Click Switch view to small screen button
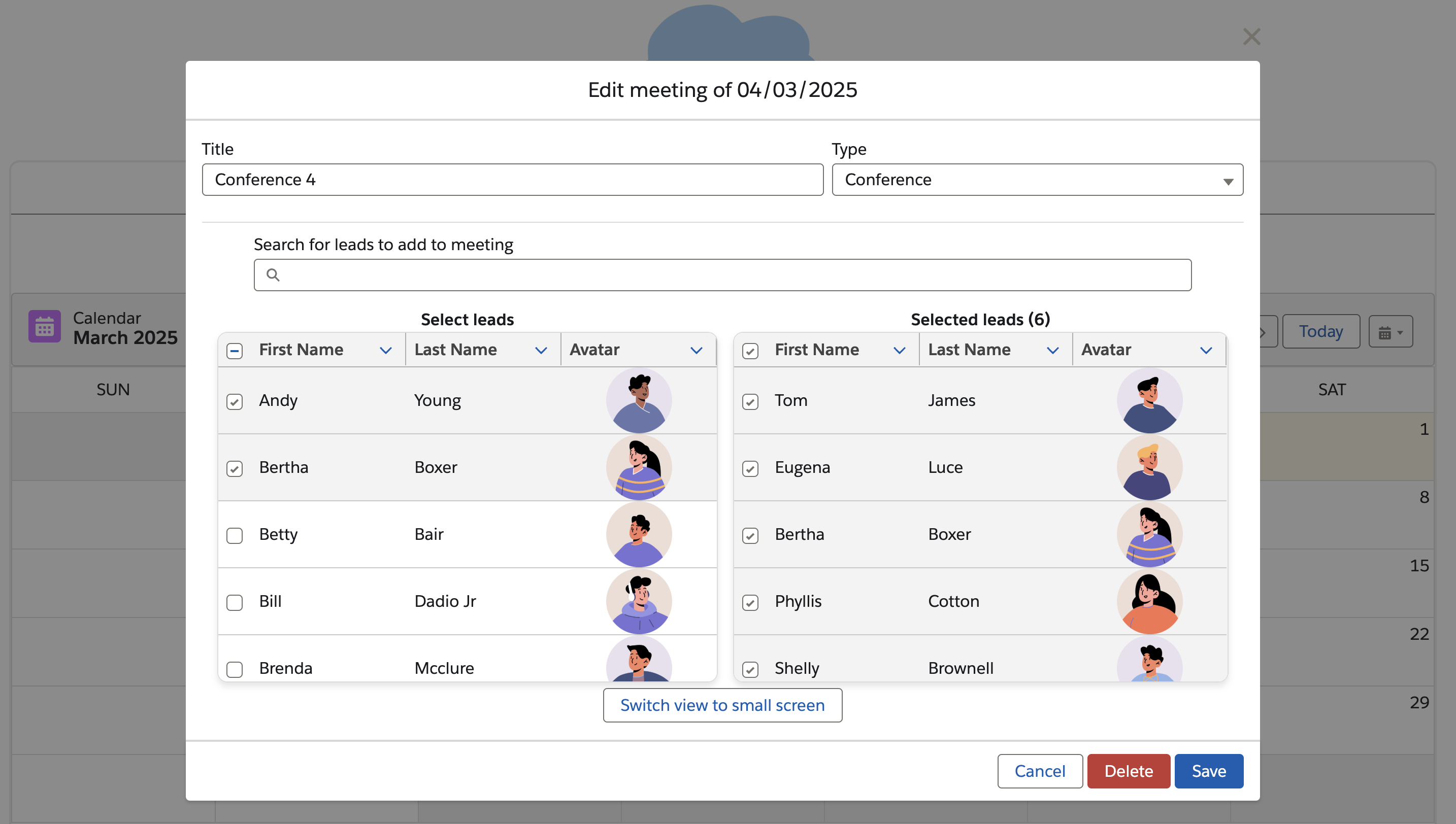The height and width of the screenshot is (824, 1456). coord(722,705)
